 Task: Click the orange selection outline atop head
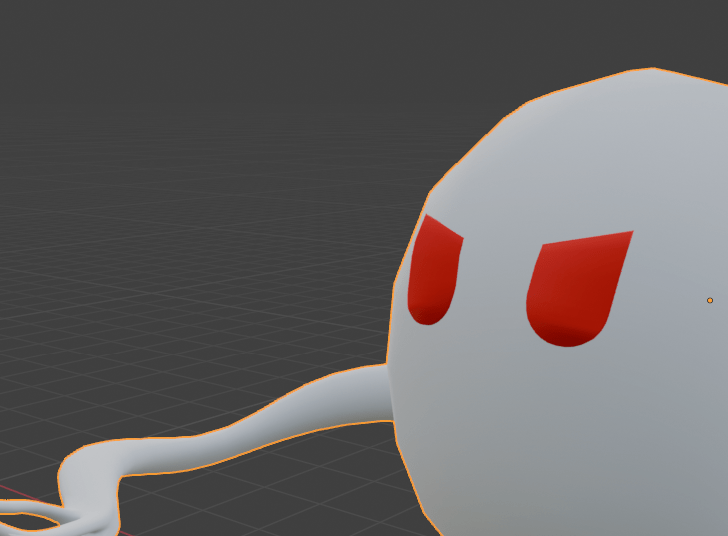pyautogui.click(x=654, y=69)
